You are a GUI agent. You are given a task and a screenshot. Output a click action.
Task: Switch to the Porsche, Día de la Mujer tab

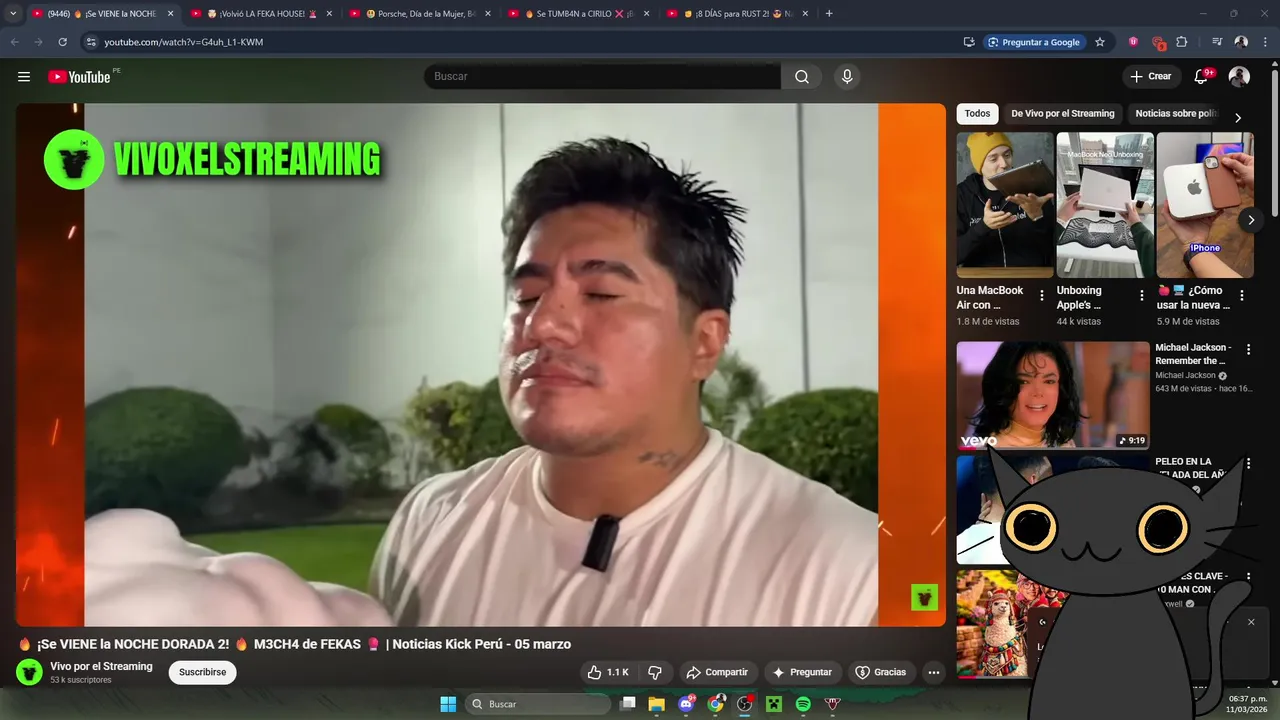(419, 14)
